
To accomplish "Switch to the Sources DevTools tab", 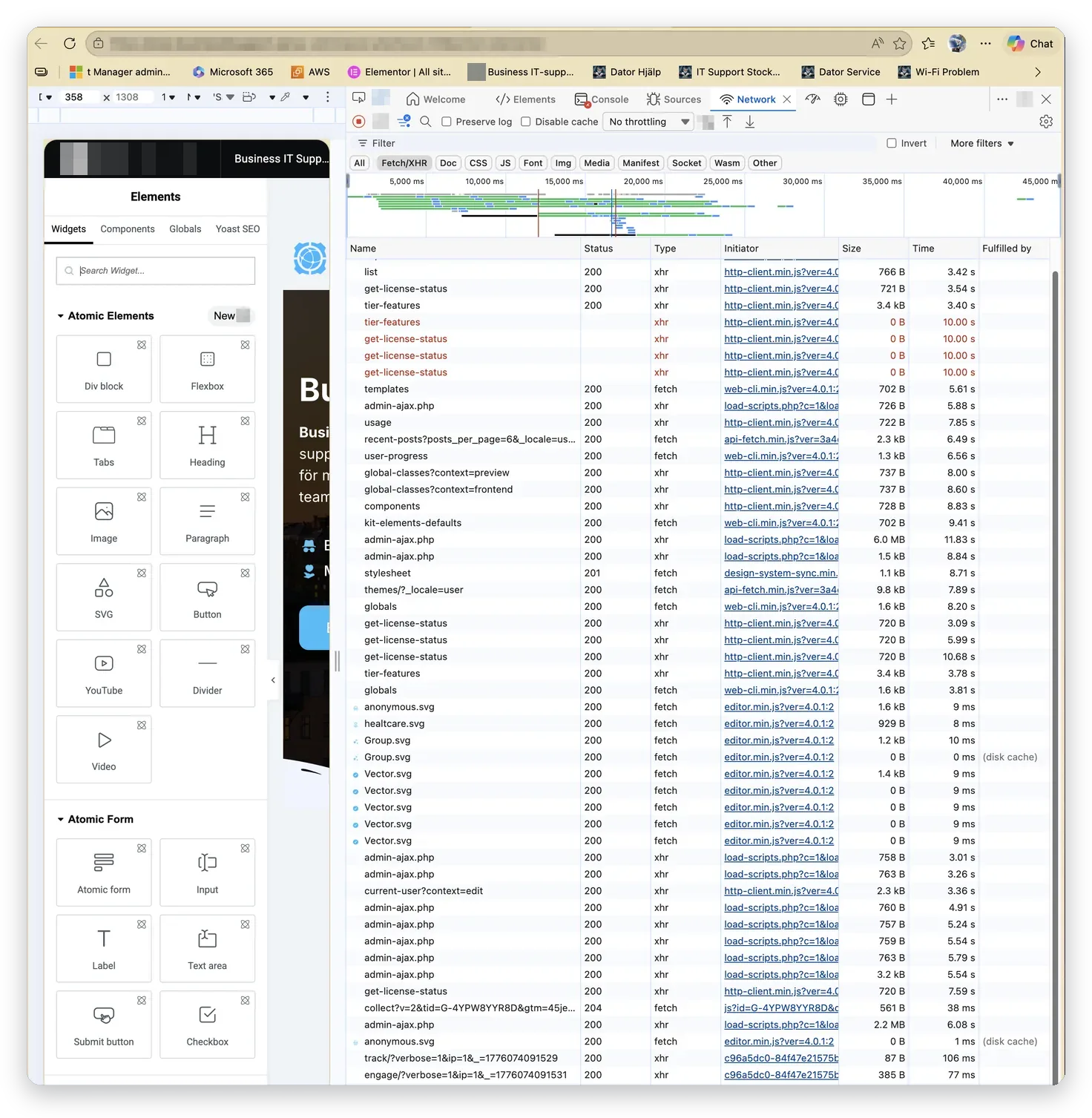I will pos(674,99).
